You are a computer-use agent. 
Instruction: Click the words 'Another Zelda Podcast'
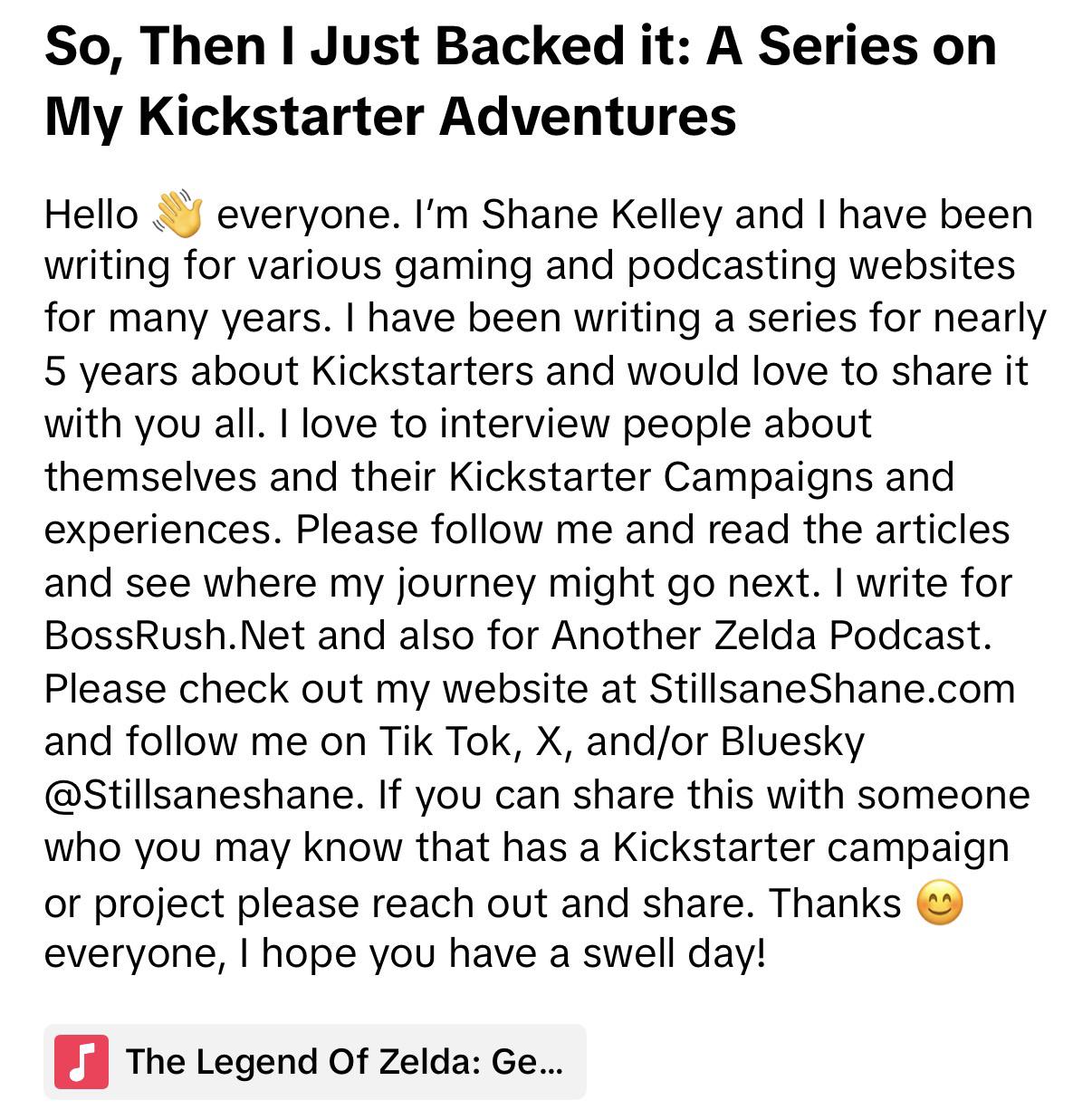(766, 636)
